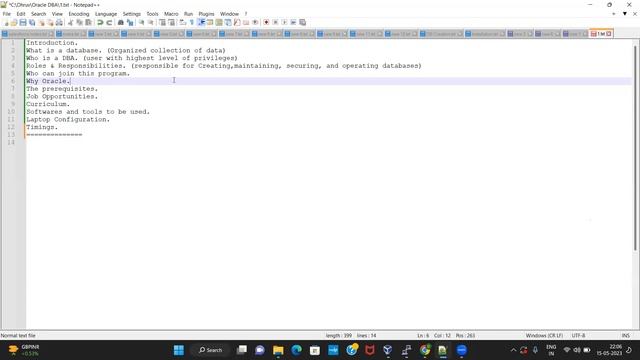
Task: Open the File menu
Action: tap(7, 14)
